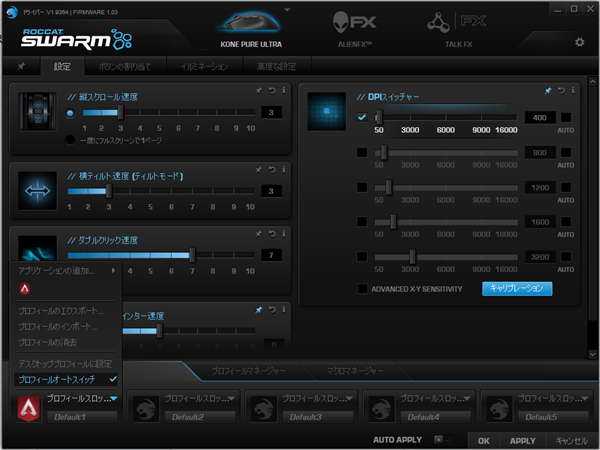The width and height of the screenshot is (600, 450).
Task: Enable the 1600 DPI level checkbox
Action: pyautogui.click(x=362, y=222)
